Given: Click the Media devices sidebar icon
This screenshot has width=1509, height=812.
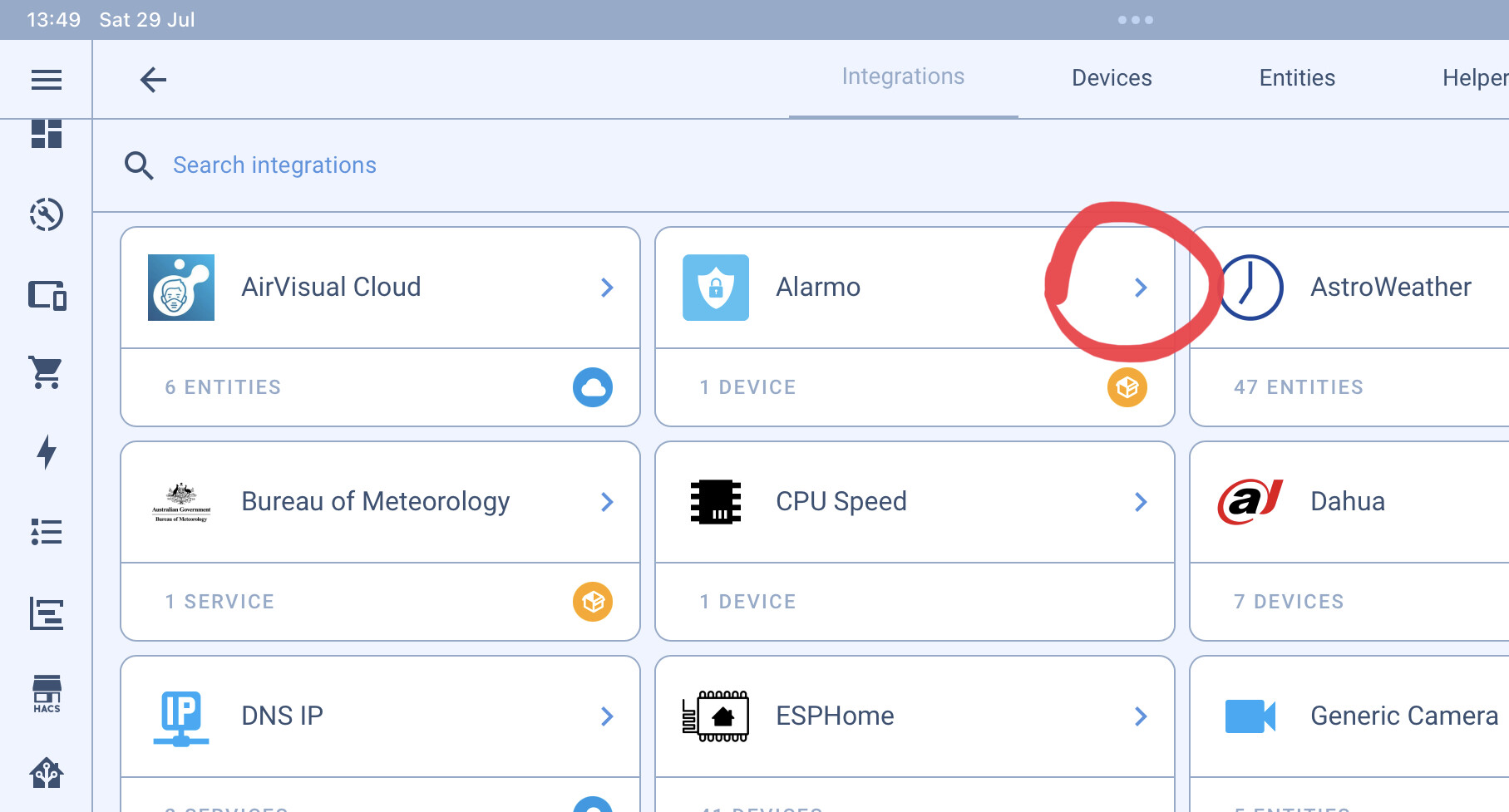Looking at the screenshot, I should (x=47, y=296).
